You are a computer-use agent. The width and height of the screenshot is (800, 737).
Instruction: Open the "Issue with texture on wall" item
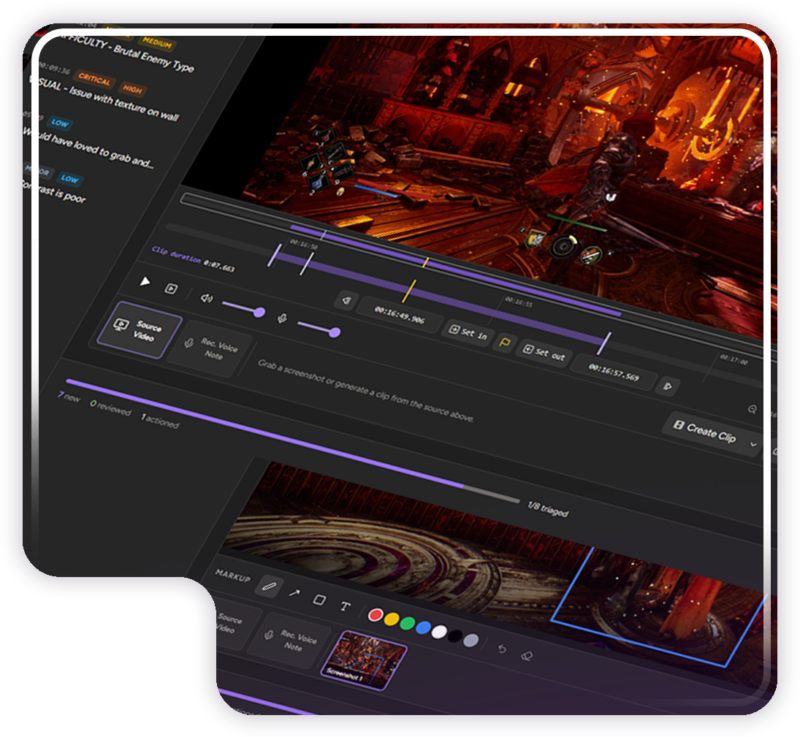(x=123, y=103)
